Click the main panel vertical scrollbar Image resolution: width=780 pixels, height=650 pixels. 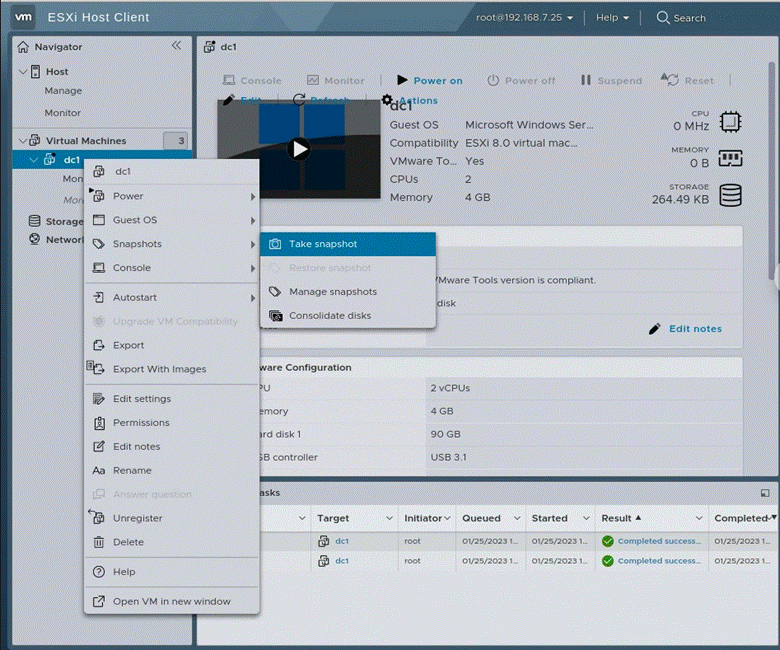click(x=773, y=172)
